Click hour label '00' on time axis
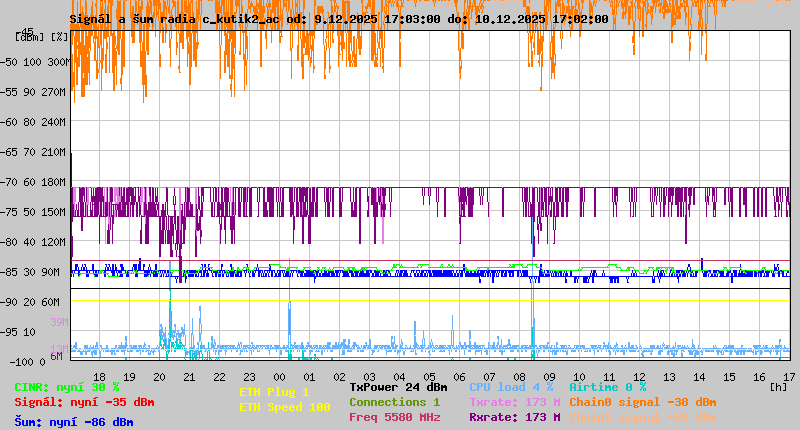The height and width of the screenshot is (430, 800). [280, 377]
